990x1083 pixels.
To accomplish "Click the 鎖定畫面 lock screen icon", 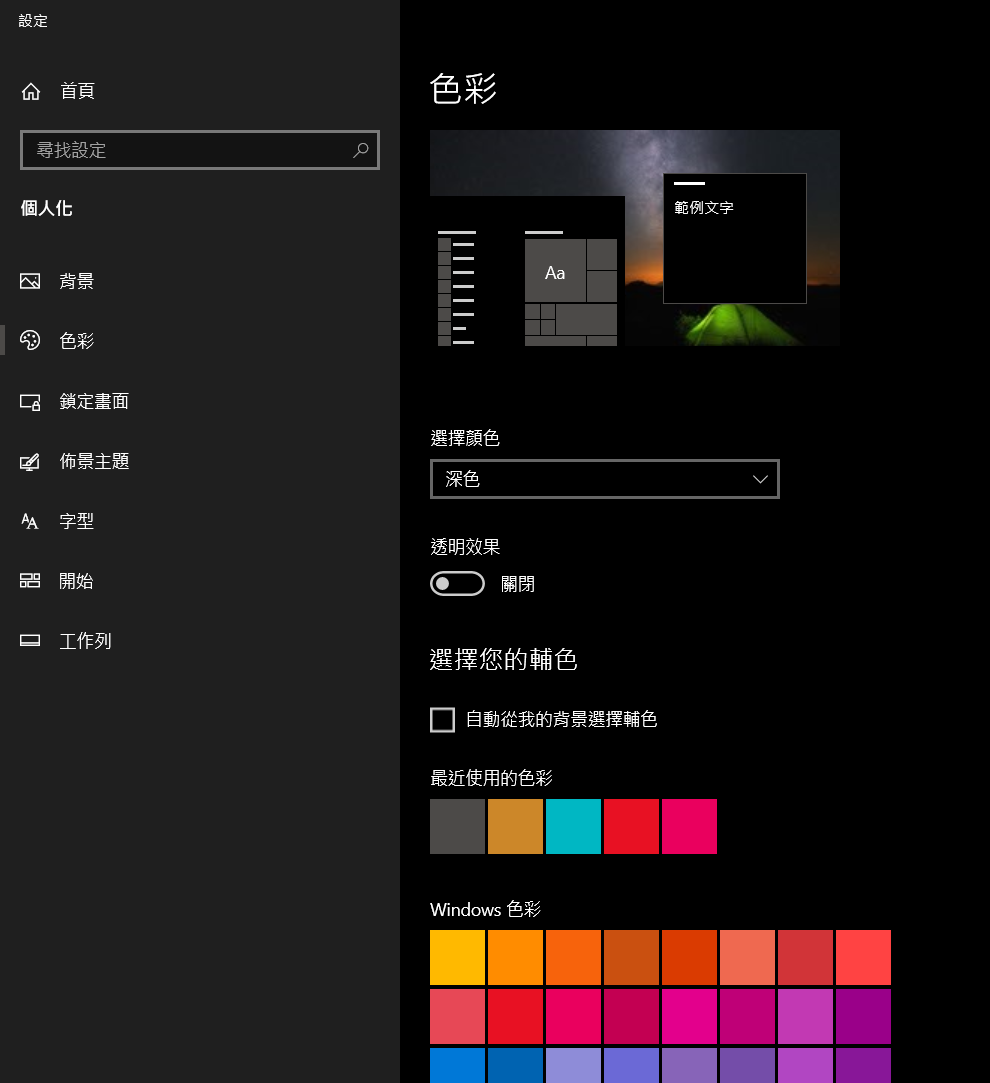I will [30, 402].
